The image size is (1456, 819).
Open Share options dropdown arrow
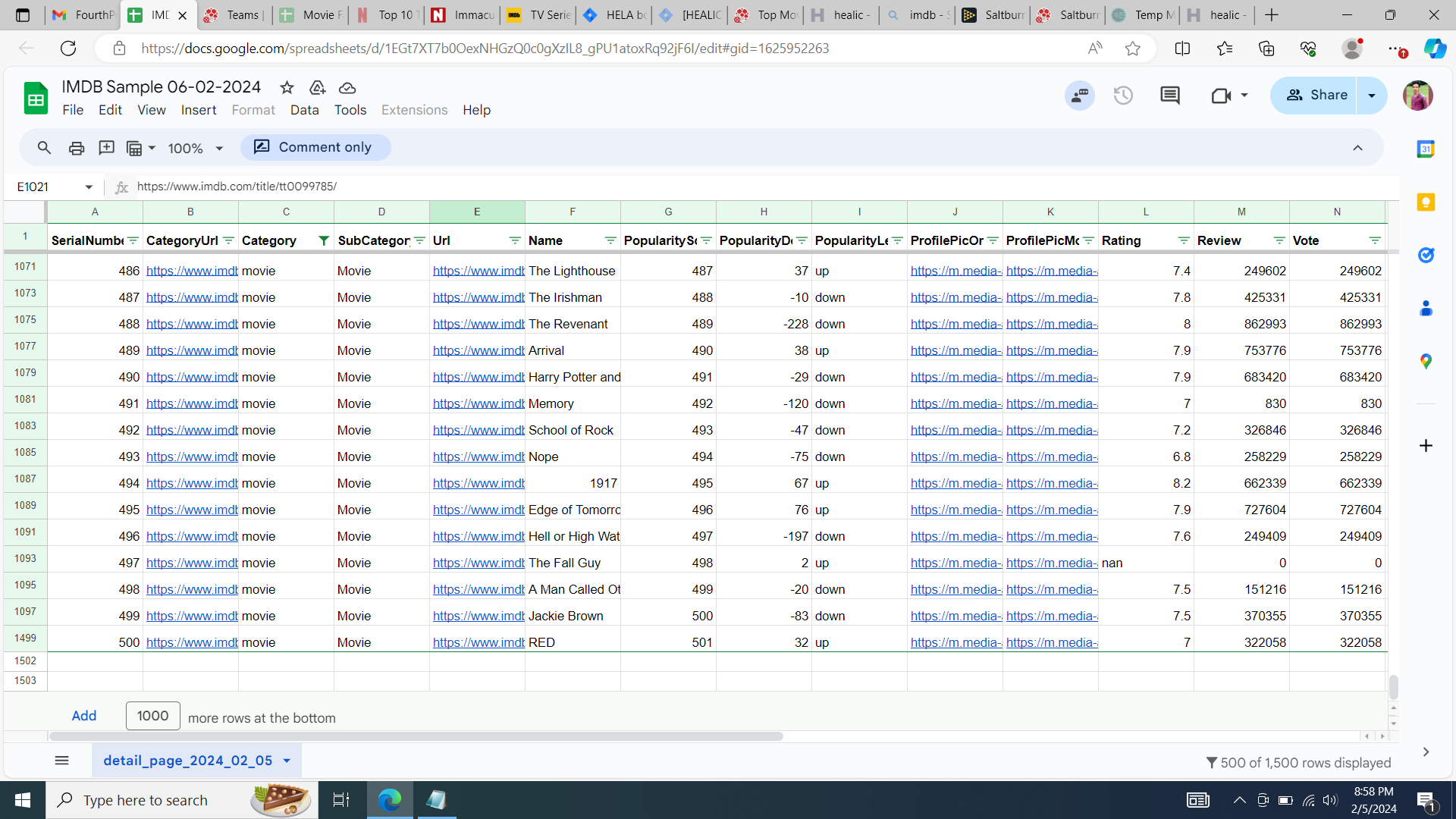tap(1372, 96)
